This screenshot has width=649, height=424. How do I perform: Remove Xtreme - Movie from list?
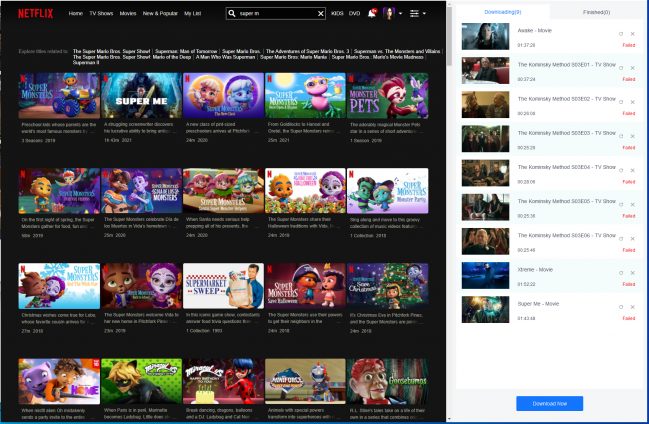[632, 273]
